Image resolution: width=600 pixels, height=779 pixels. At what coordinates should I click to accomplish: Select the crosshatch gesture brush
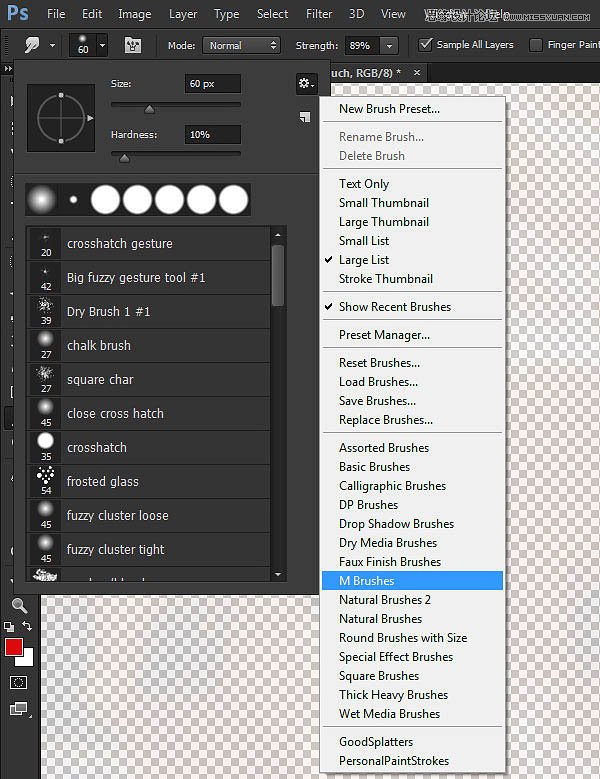point(149,243)
